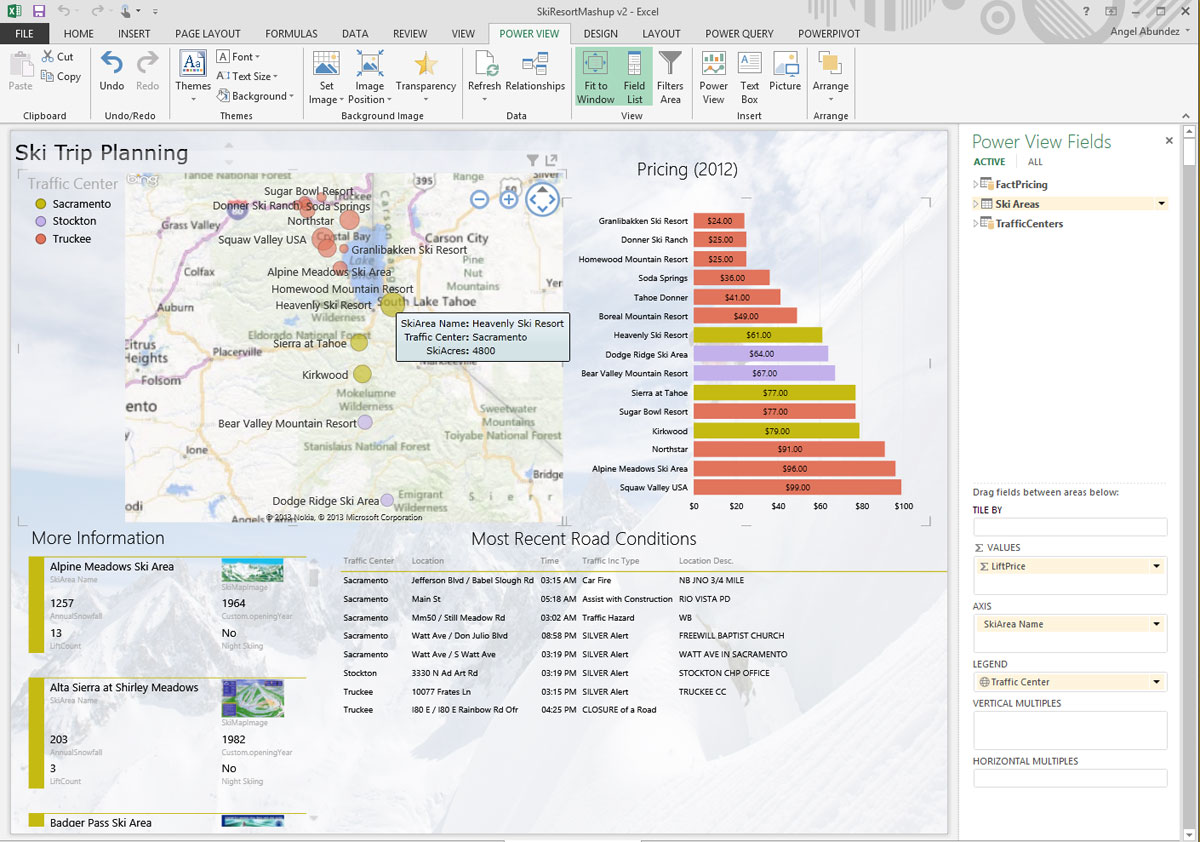The image size is (1200, 842).
Task: Expand the TrafficCenters table
Action: coord(977,224)
